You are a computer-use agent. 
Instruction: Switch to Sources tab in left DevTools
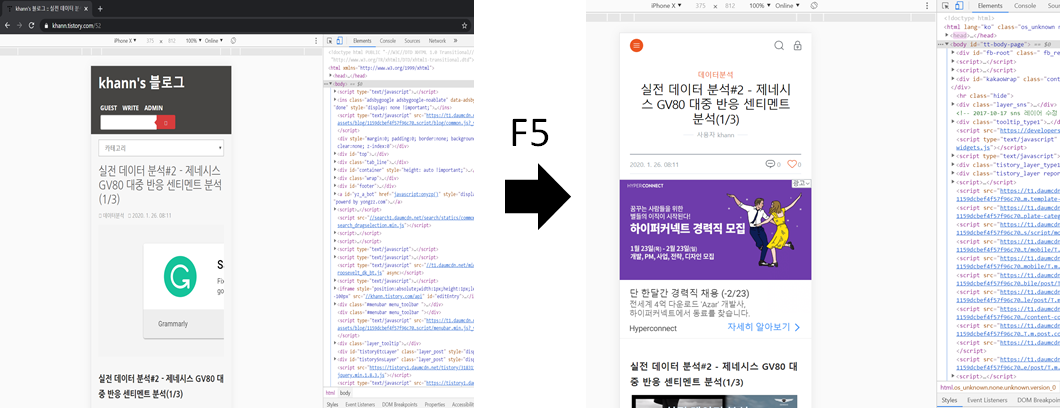click(x=412, y=41)
